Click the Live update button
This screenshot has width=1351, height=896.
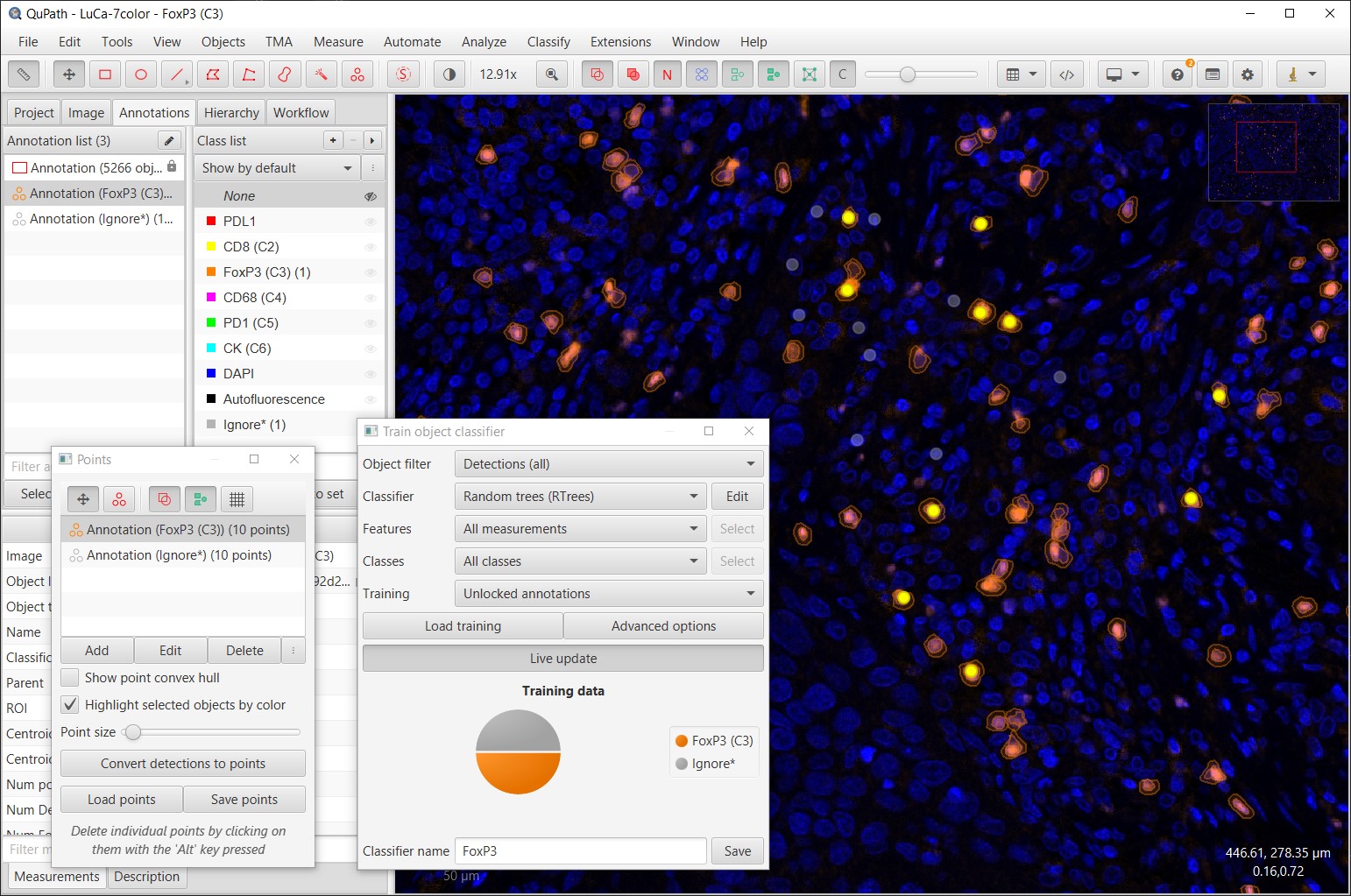[563, 659]
